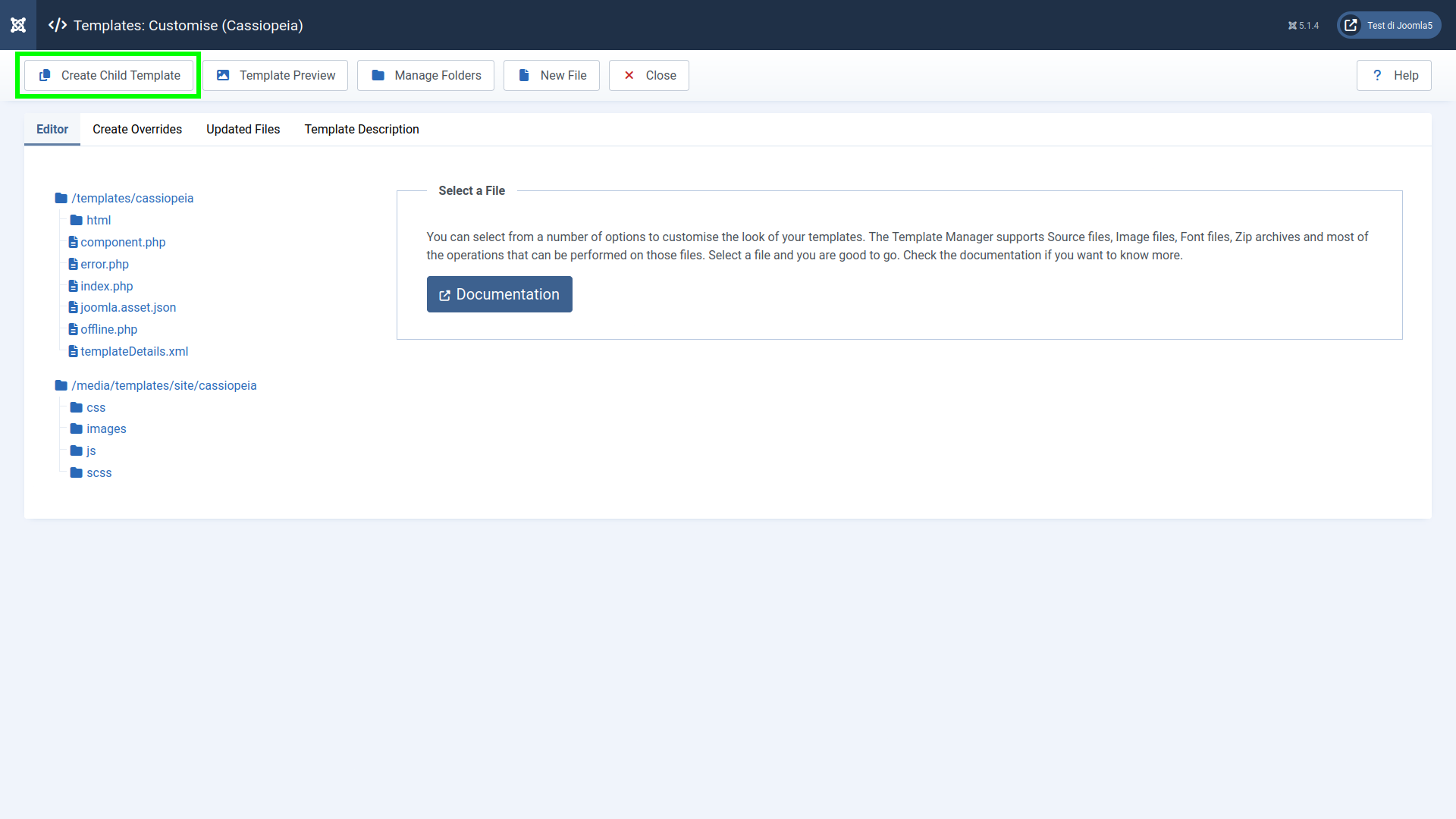Image resolution: width=1456 pixels, height=819 pixels.
Task: Open Manage Folders
Action: pos(425,75)
